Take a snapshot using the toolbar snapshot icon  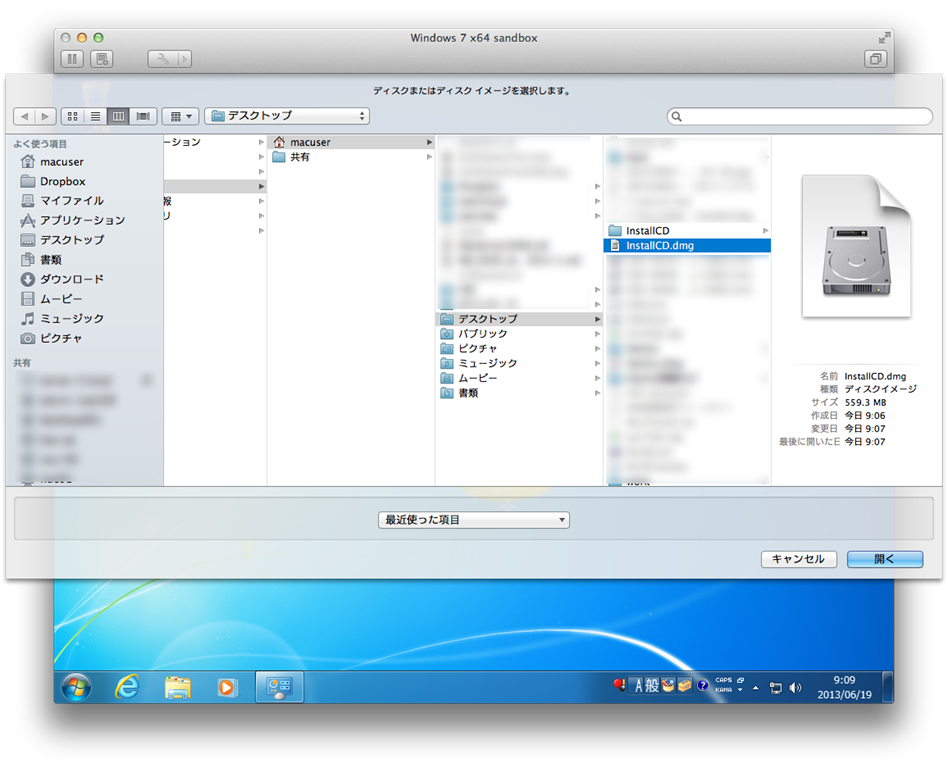(102, 59)
